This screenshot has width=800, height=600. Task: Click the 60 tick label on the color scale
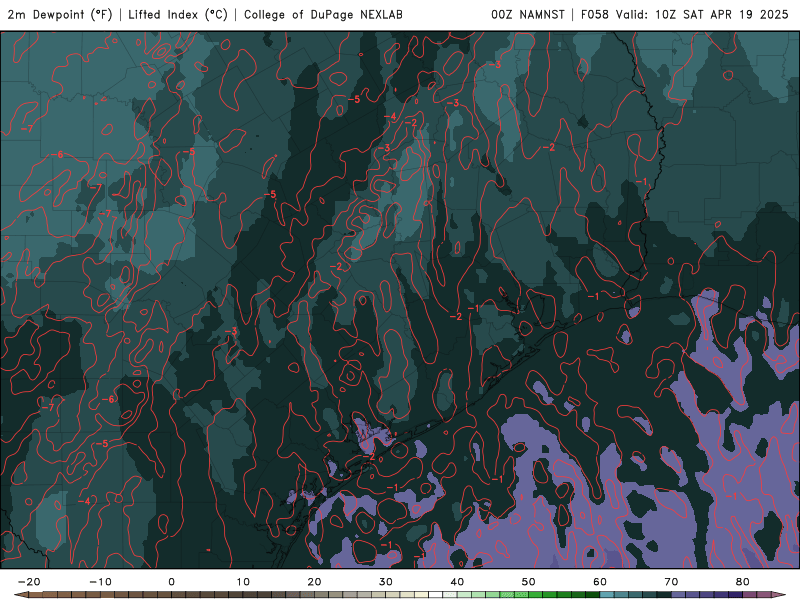pyautogui.click(x=600, y=582)
